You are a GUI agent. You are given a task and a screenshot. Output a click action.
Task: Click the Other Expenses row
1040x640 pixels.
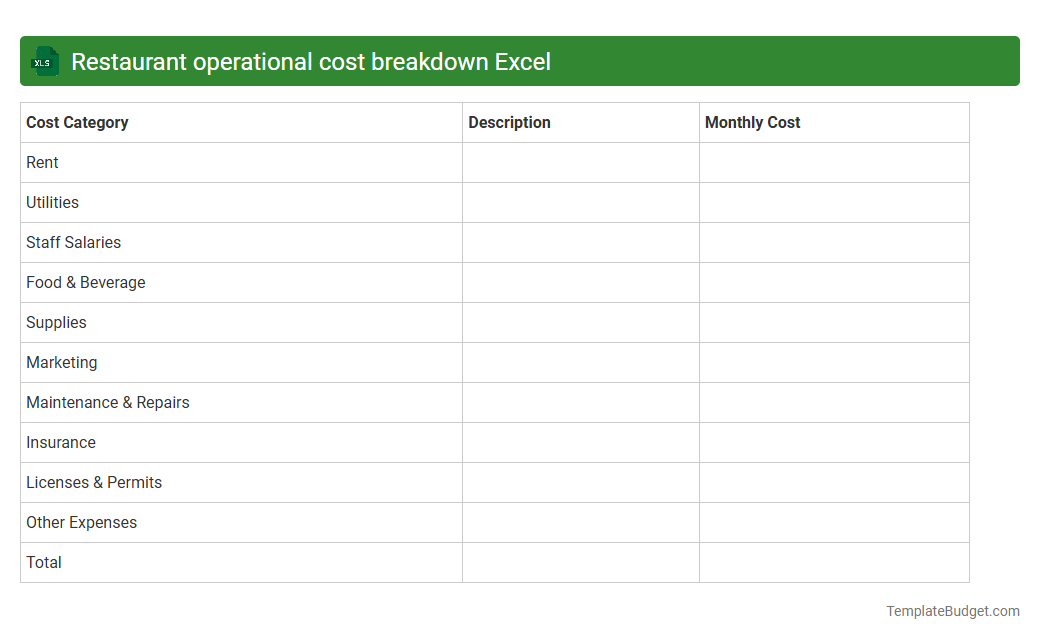81,522
